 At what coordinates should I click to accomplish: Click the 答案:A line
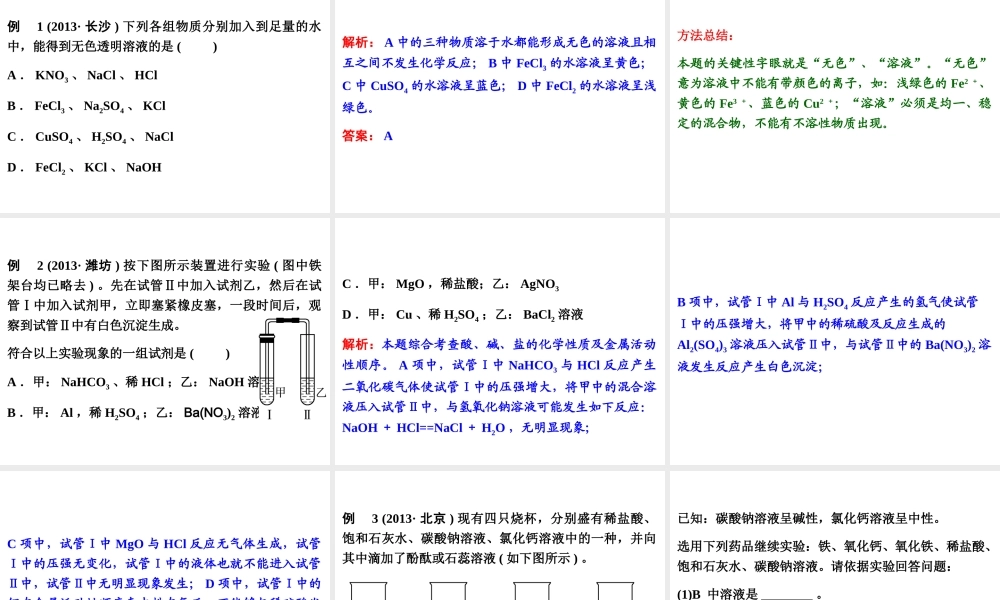tap(367, 136)
